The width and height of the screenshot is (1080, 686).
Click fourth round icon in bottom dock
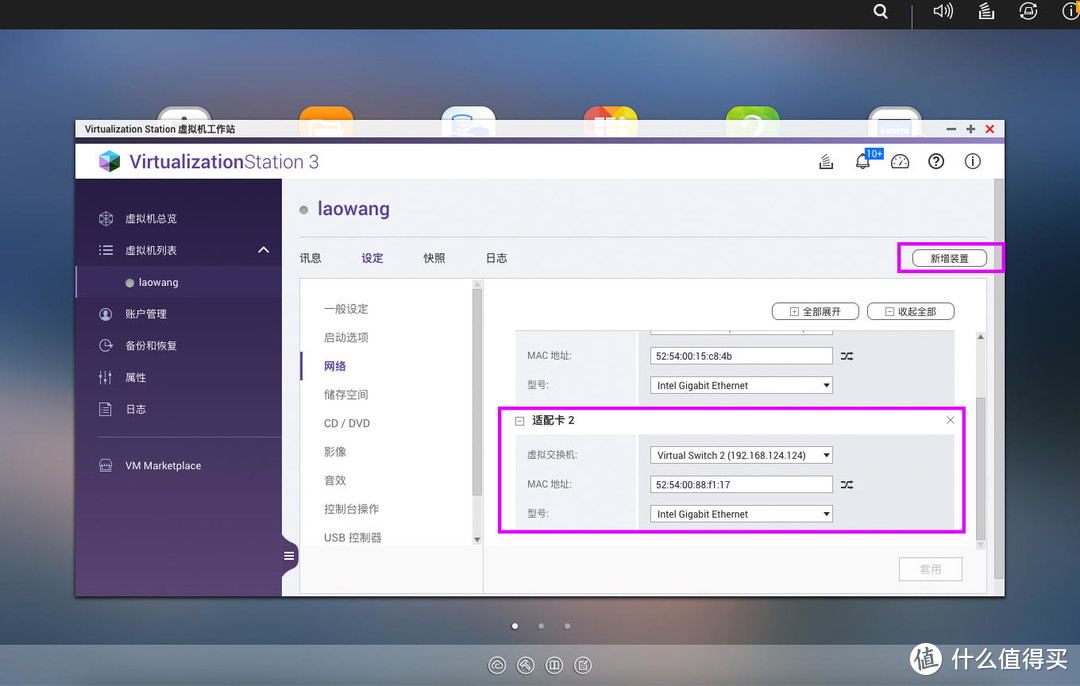coord(583,665)
